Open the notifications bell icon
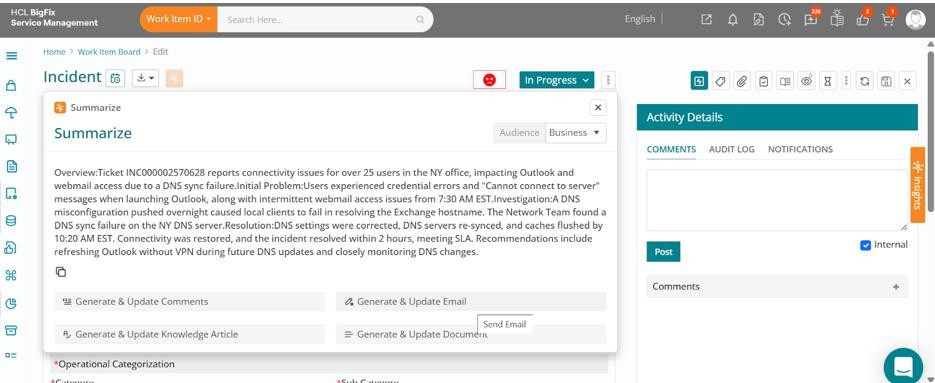 coord(733,20)
